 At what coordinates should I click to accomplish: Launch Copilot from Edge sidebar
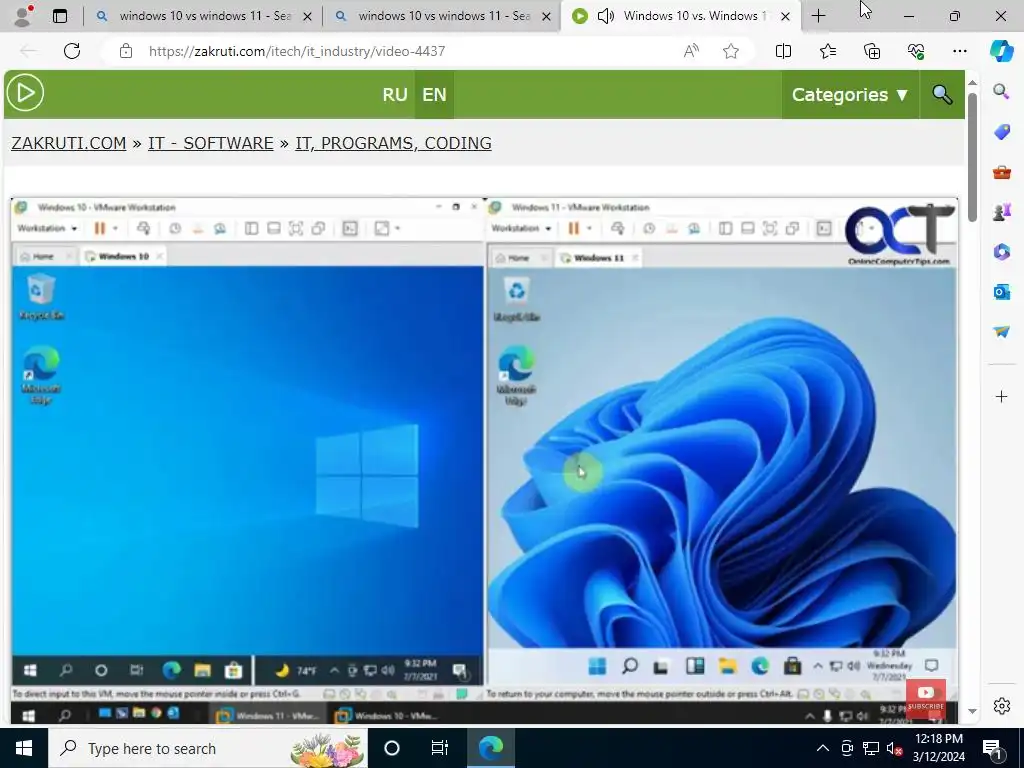1001,51
